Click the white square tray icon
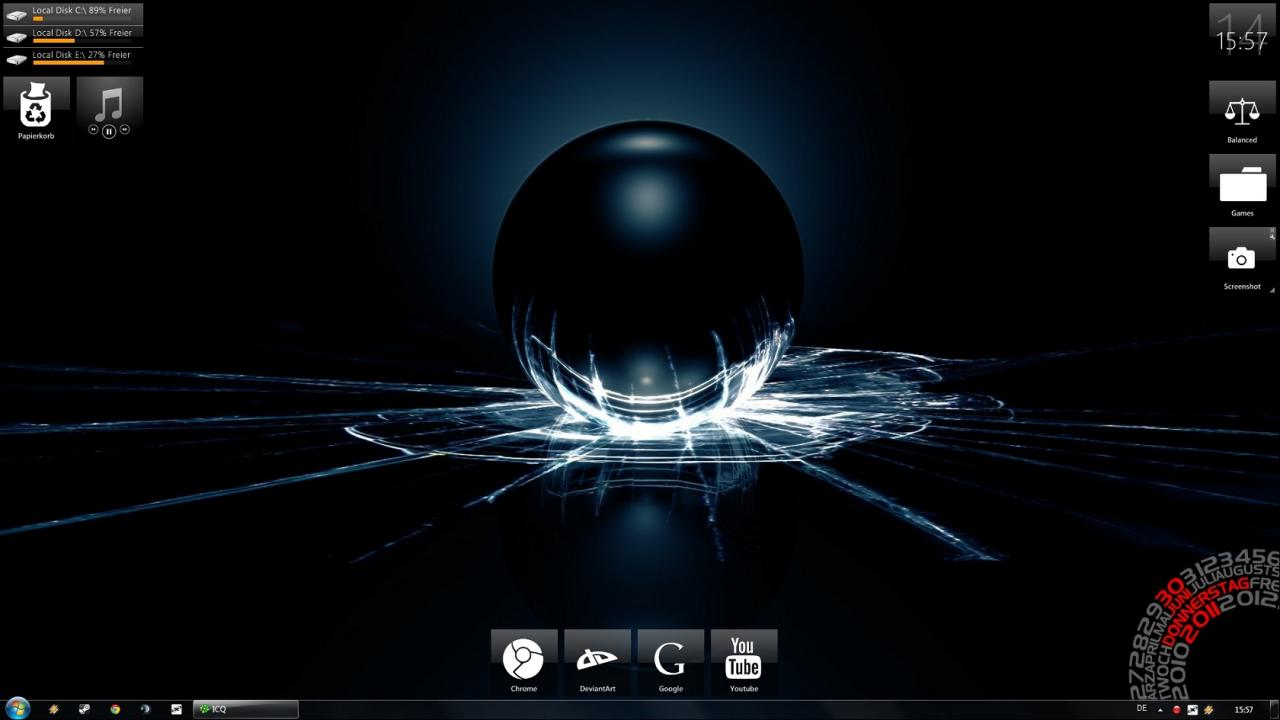 (x=1193, y=709)
